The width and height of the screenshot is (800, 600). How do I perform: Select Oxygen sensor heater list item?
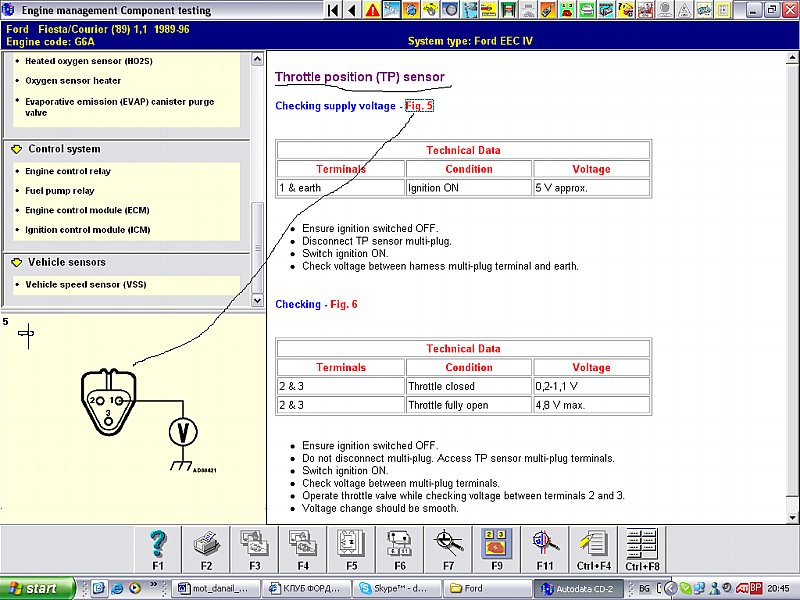pyautogui.click(x=73, y=81)
